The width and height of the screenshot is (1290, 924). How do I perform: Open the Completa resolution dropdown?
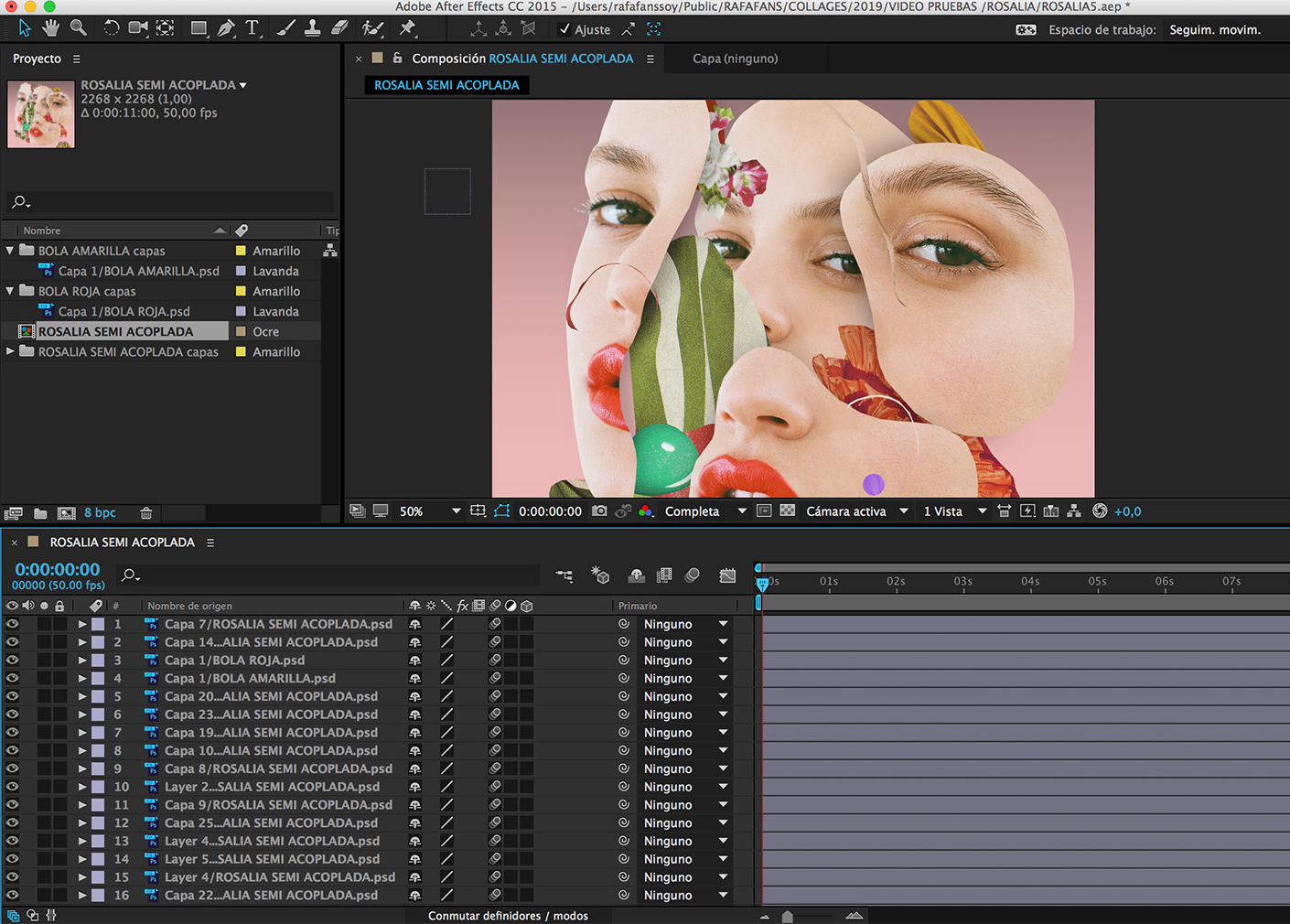(x=704, y=511)
